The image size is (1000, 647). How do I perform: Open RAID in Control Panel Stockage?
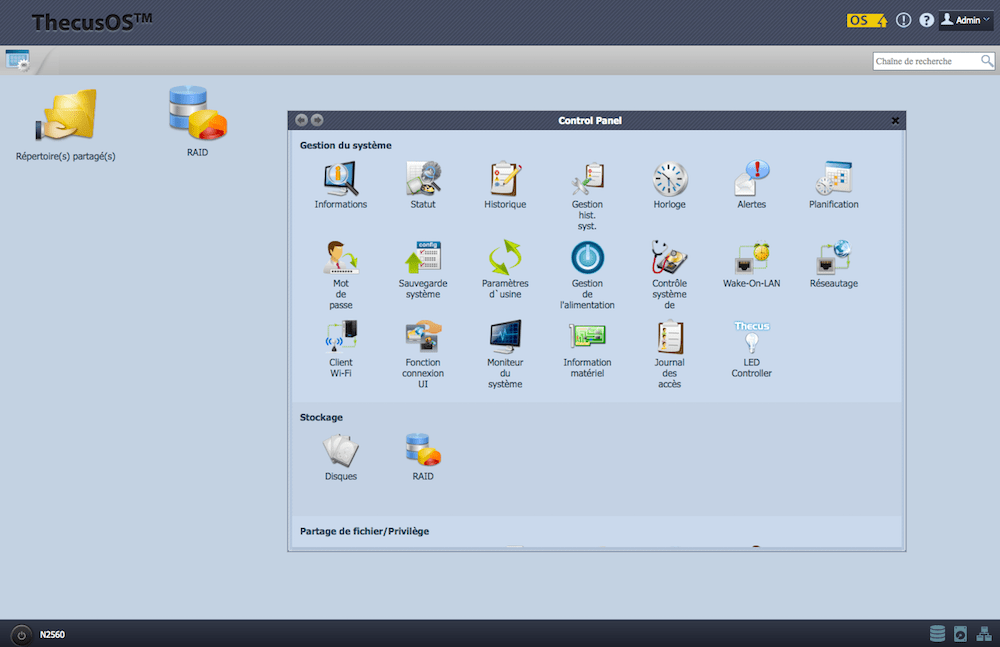point(423,457)
